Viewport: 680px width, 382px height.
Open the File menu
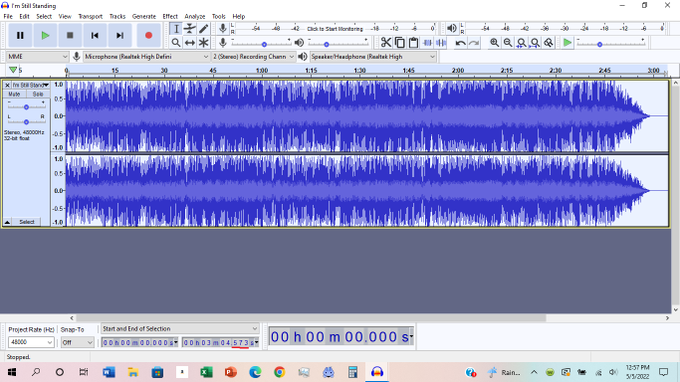coord(8,16)
